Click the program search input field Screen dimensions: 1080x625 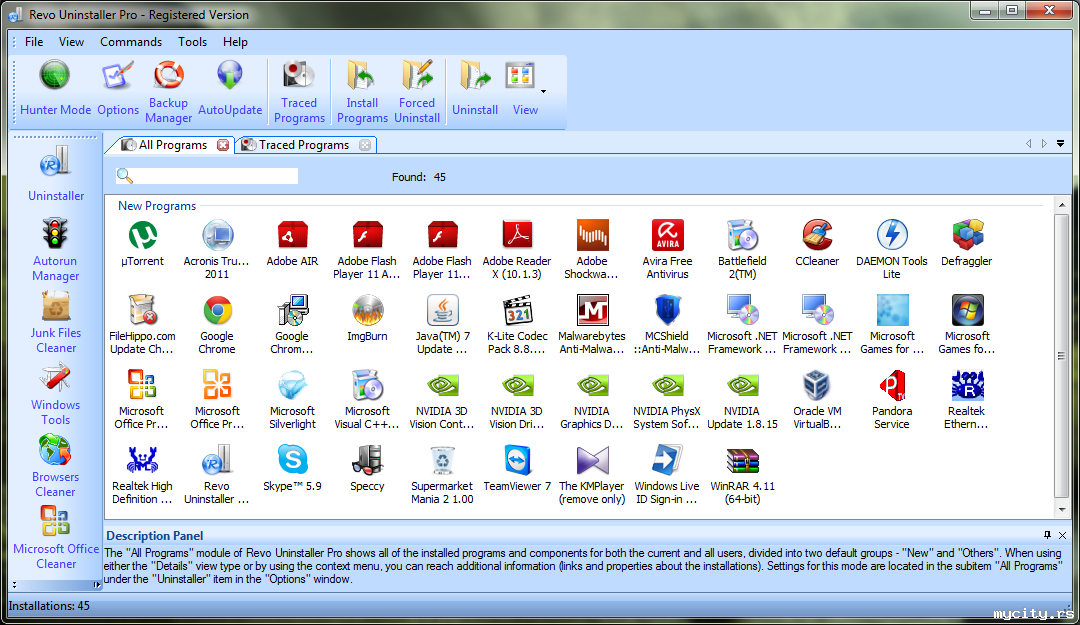point(216,177)
